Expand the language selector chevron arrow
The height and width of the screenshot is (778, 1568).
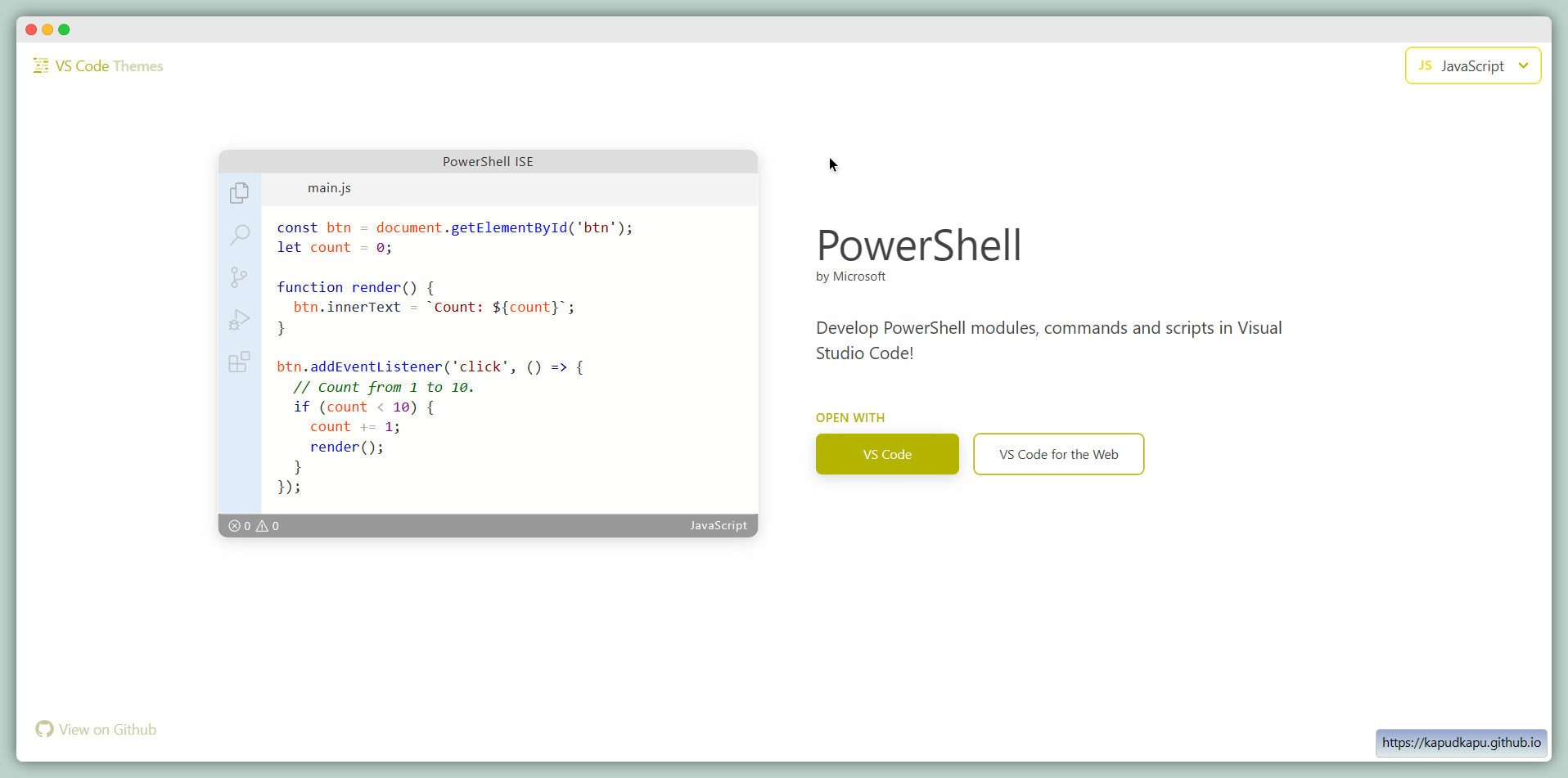[1523, 65]
